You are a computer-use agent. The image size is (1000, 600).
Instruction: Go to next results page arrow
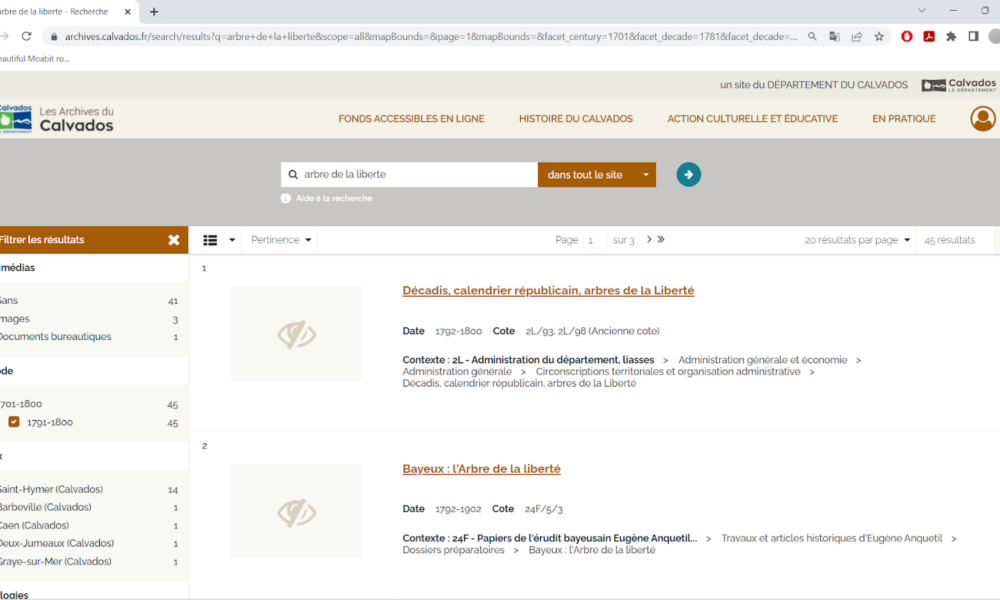(x=649, y=240)
